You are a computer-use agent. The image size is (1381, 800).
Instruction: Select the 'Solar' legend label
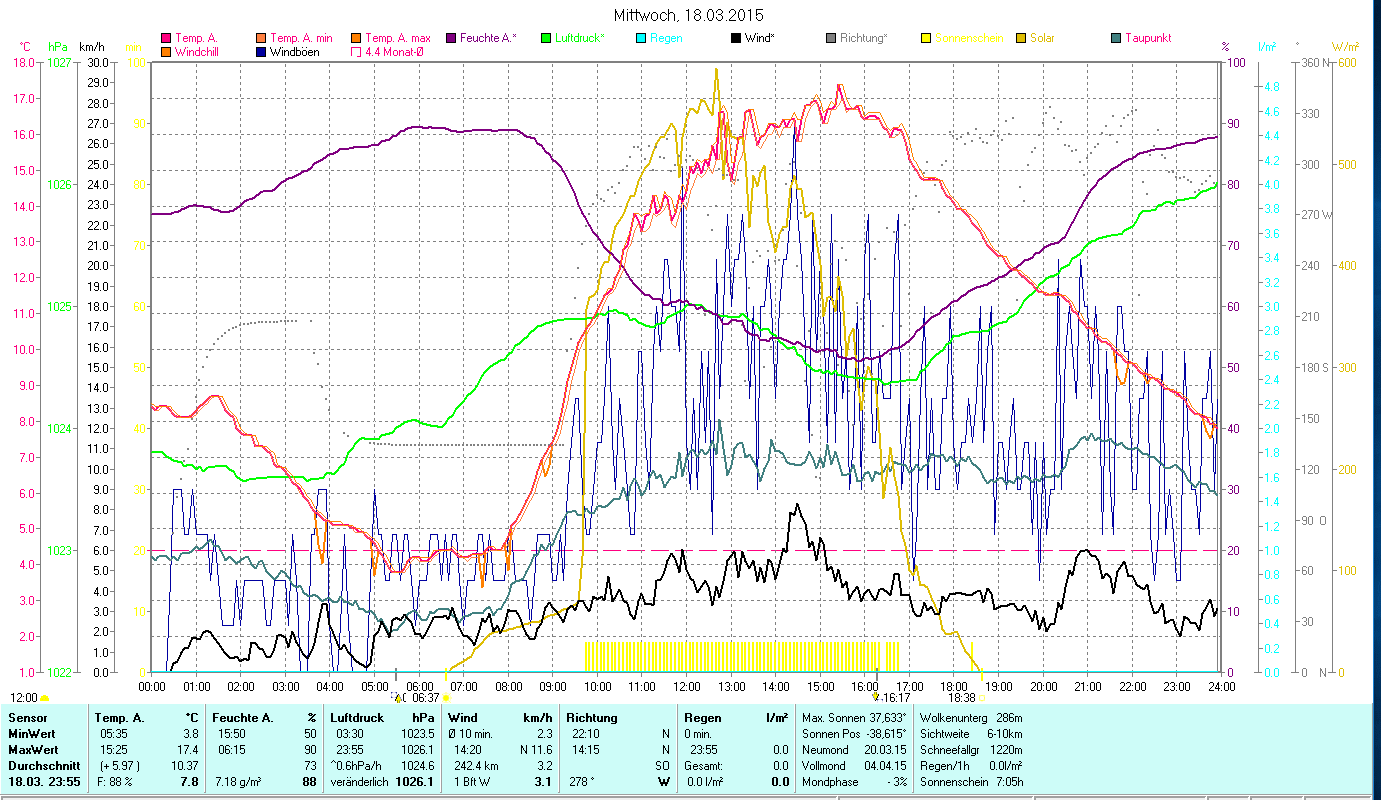tap(1042, 38)
